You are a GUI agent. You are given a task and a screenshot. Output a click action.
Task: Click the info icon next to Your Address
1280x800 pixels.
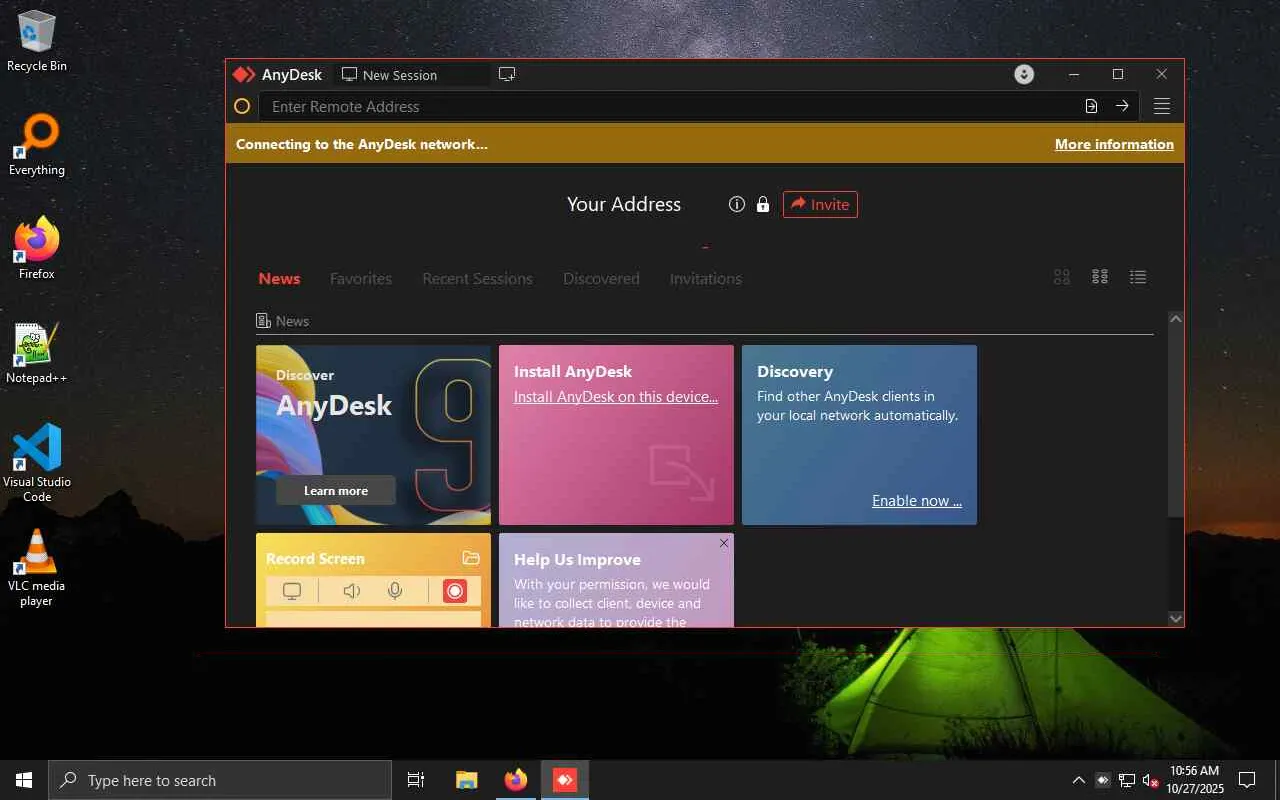point(737,204)
